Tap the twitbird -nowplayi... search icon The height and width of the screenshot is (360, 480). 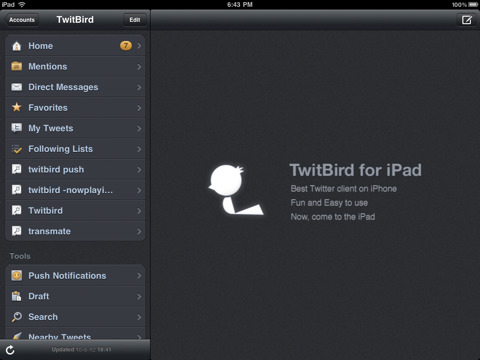[x=16, y=190]
